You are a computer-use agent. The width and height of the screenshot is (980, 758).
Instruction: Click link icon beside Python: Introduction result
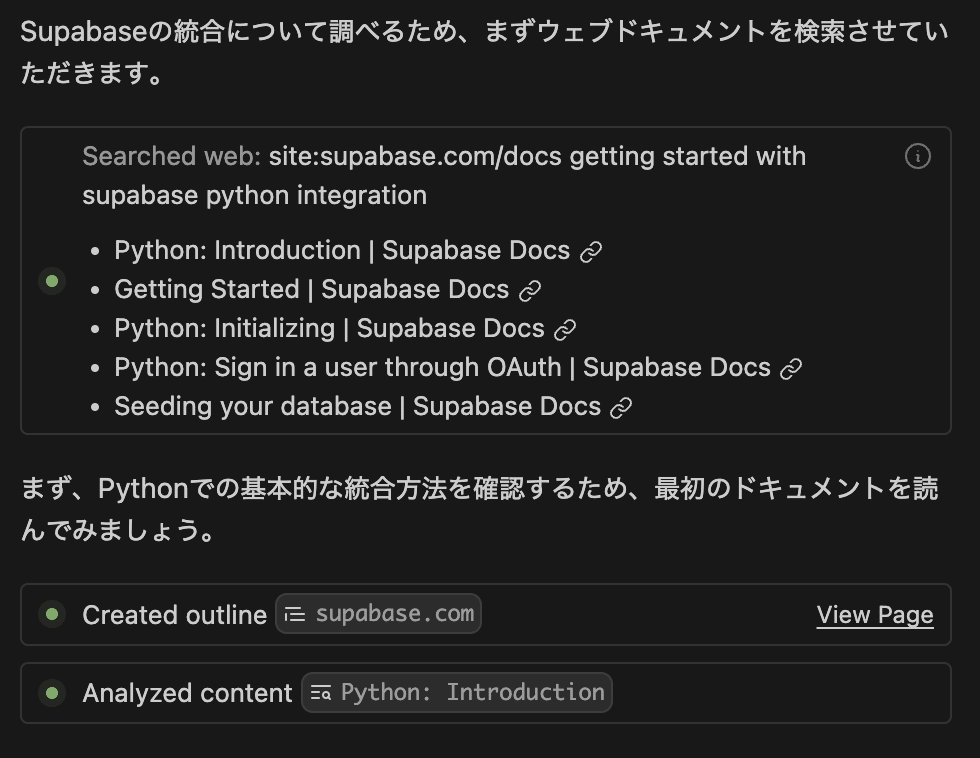[x=592, y=251]
